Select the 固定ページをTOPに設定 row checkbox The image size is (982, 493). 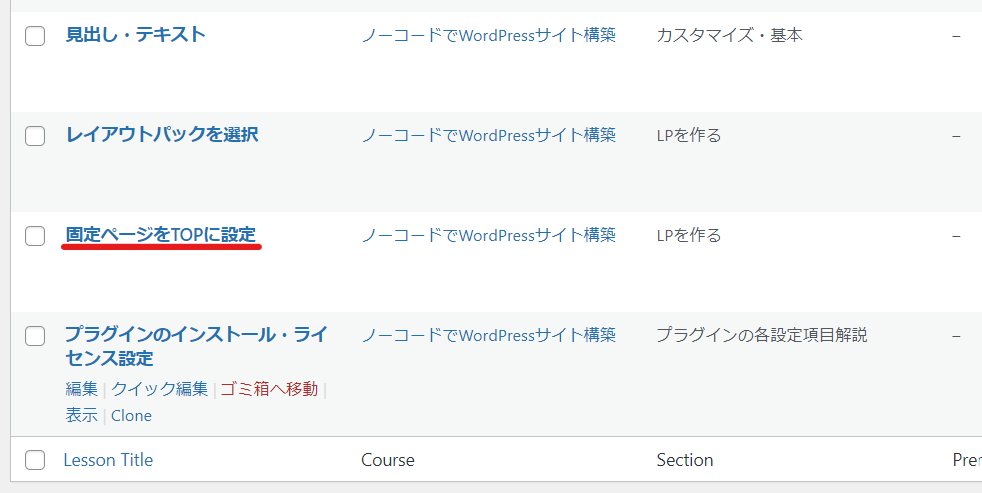click(35, 236)
